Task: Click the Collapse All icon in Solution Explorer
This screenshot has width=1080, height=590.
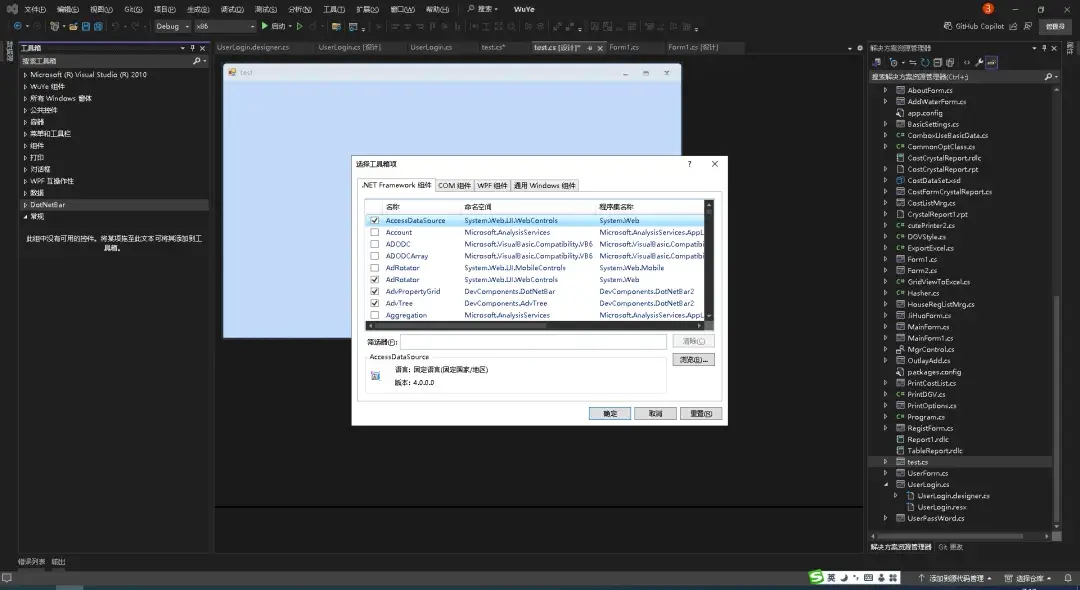Action: (x=937, y=63)
